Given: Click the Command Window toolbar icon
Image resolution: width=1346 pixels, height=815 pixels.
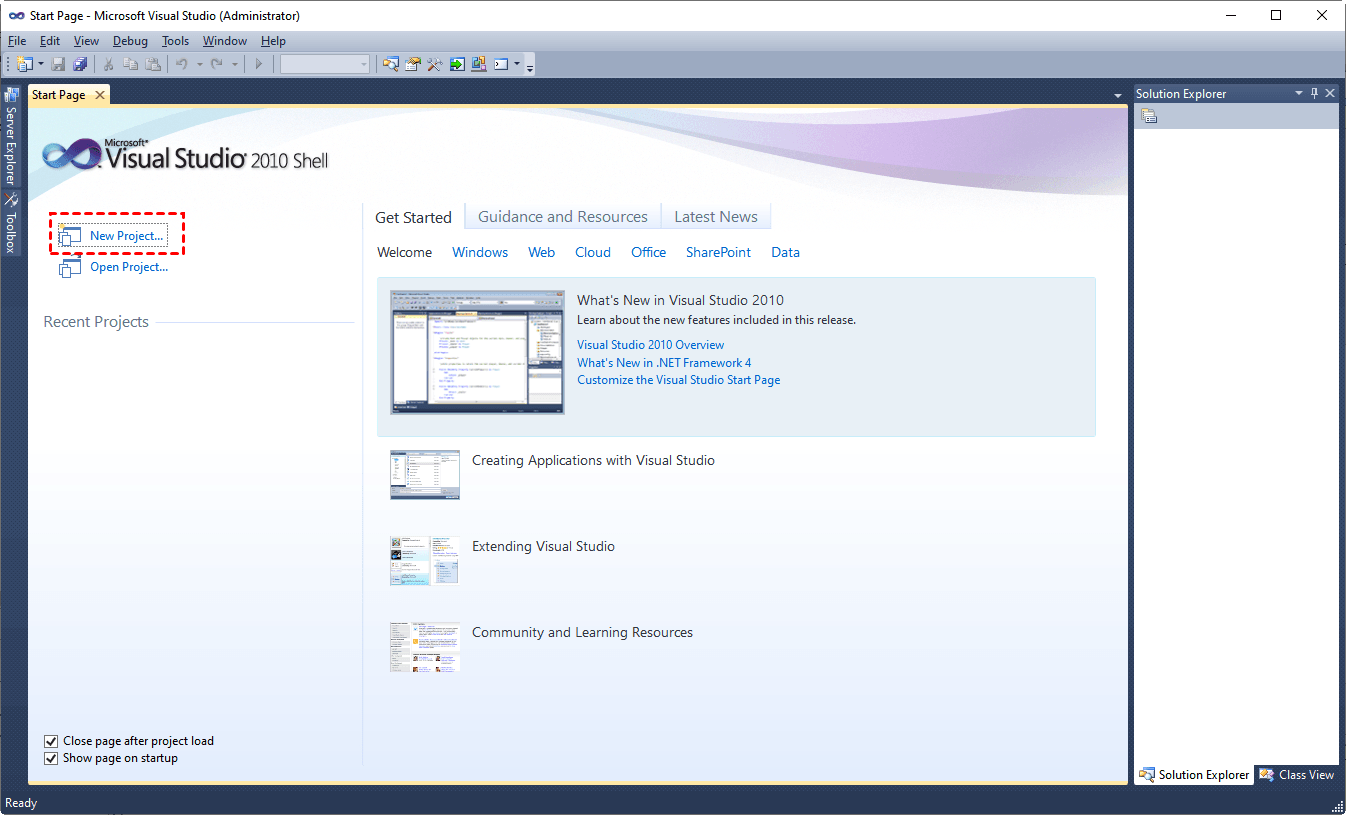Looking at the screenshot, I should tap(501, 64).
